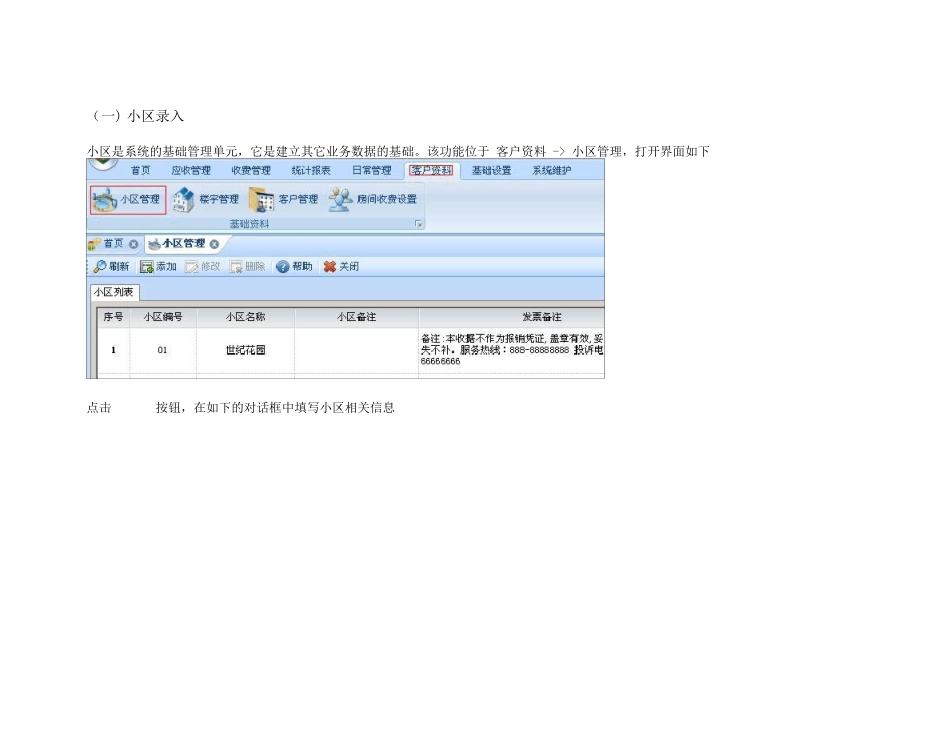
Task: Close the 首页 document tab
Action: tap(133, 244)
